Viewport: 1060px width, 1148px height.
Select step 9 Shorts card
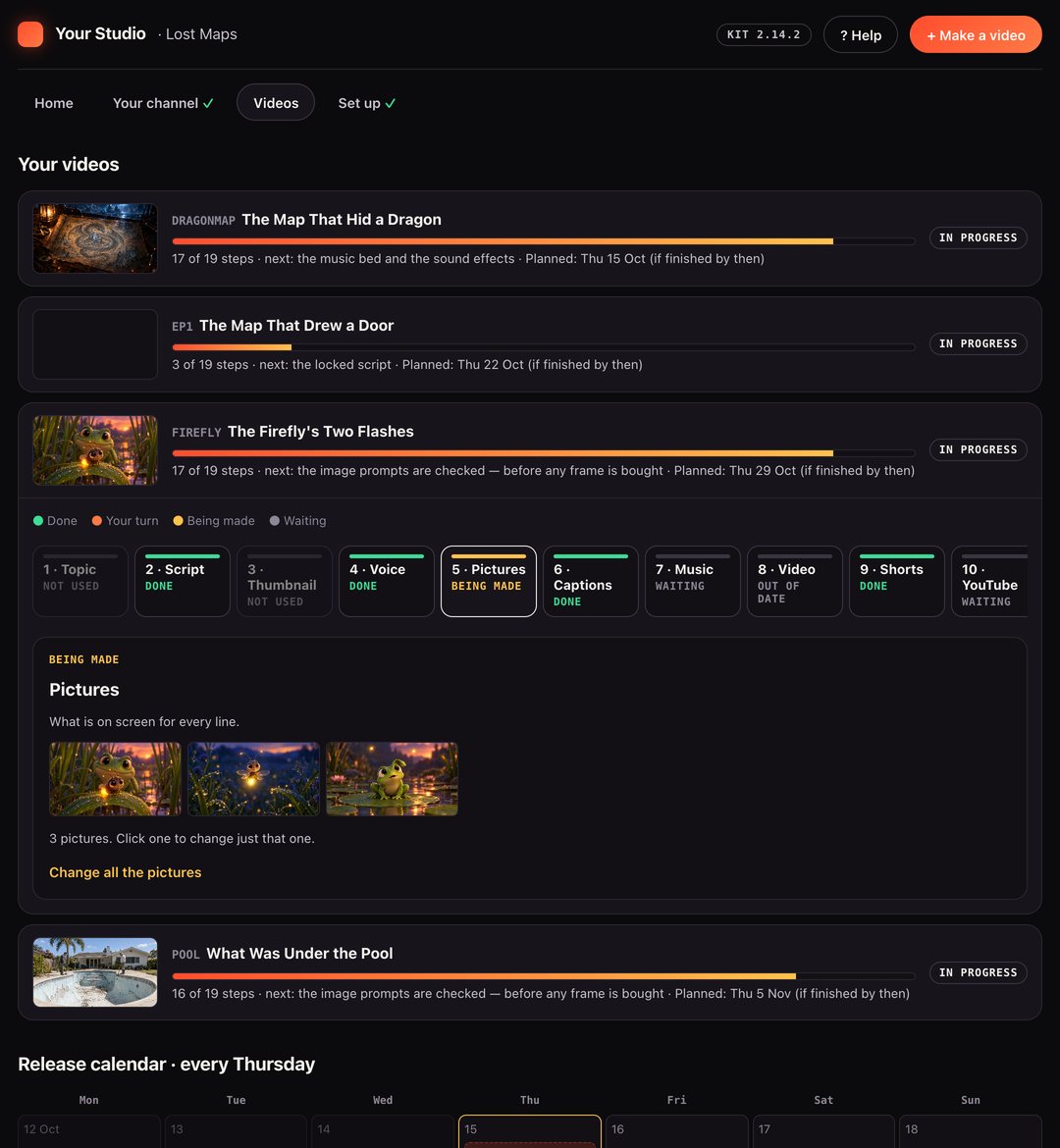(897, 581)
